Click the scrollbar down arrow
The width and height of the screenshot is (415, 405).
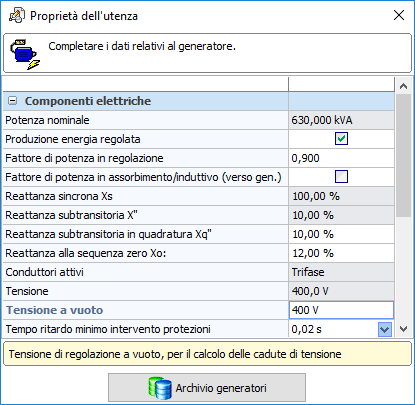403,329
